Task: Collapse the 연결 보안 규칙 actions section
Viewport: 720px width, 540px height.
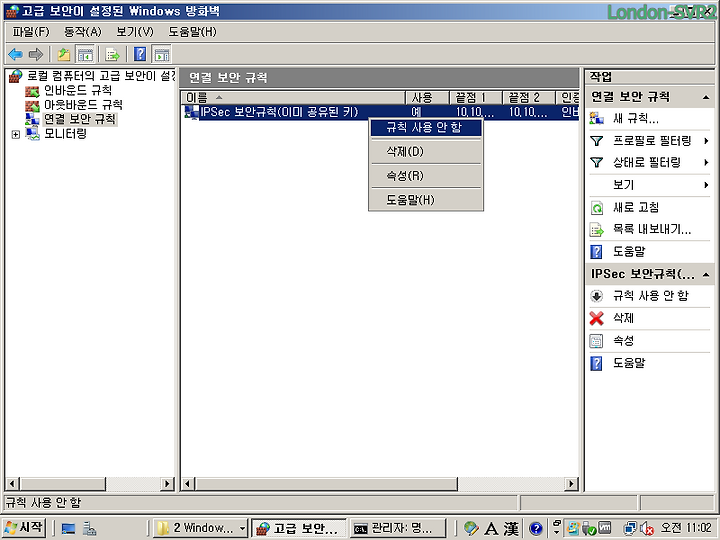Action: (x=706, y=97)
